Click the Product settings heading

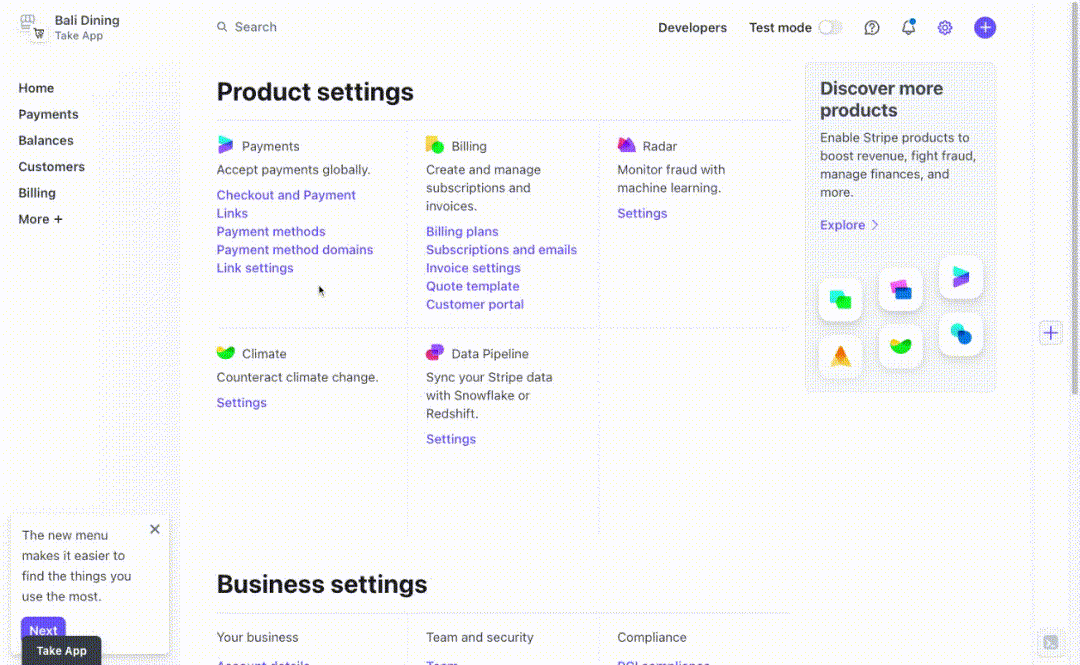[315, 92]
